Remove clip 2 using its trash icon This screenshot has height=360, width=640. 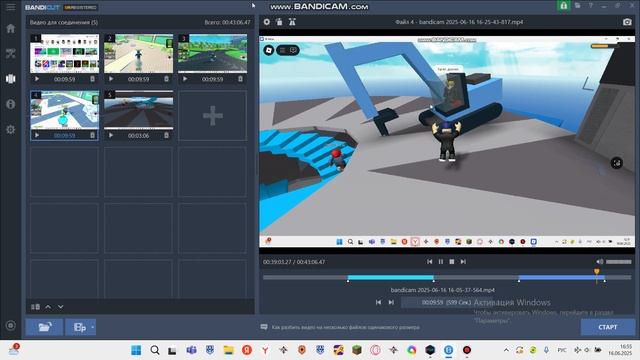point(166,79)
